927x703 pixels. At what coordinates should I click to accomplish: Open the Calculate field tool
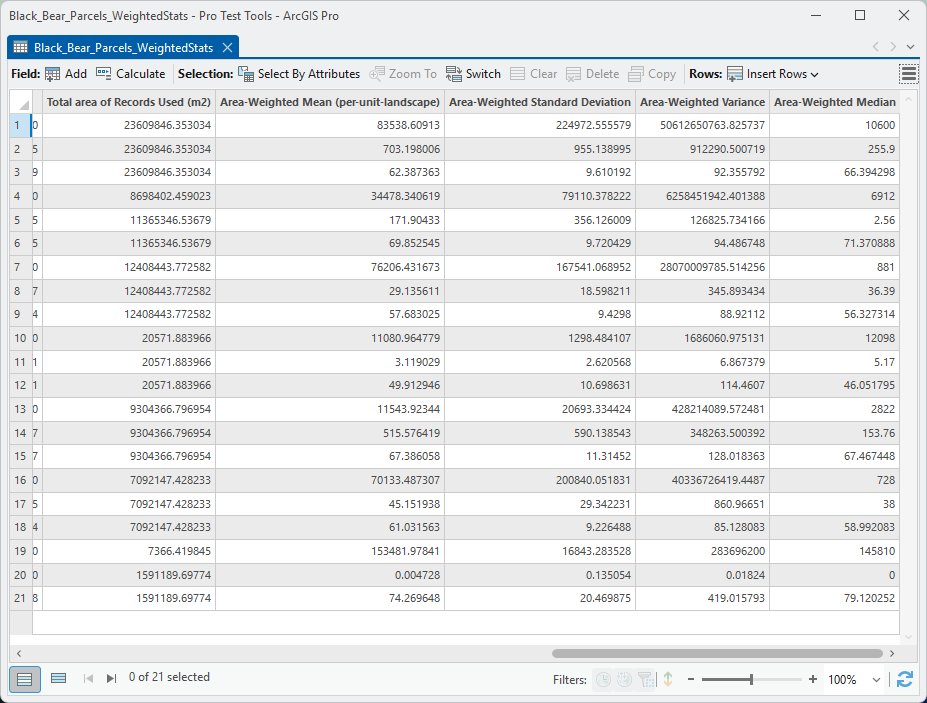click(x=131, y=74)
